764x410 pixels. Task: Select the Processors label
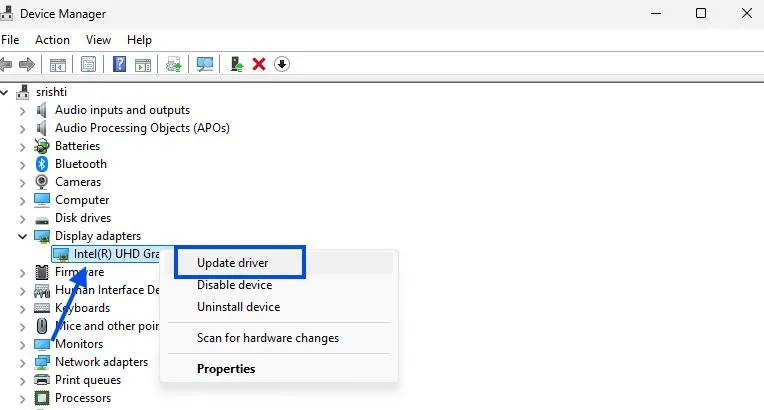pyautogui.click(x=83, y=398)
